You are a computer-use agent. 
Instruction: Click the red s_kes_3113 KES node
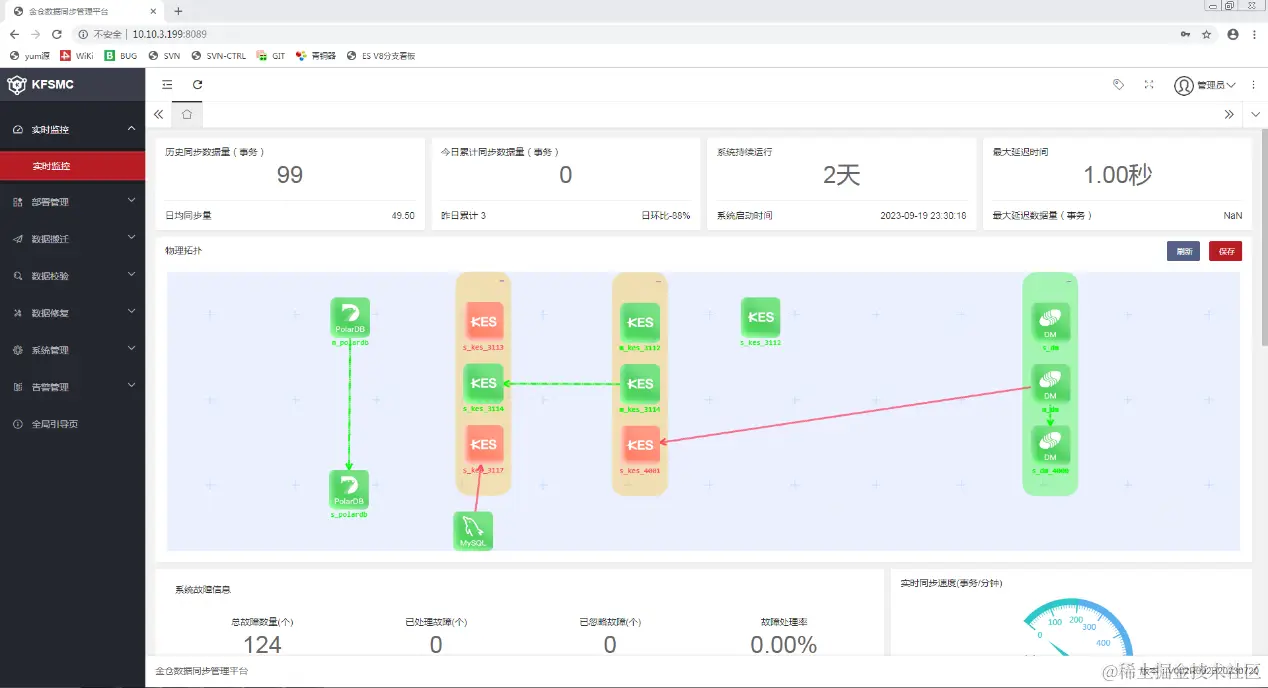tap(484, 322)
